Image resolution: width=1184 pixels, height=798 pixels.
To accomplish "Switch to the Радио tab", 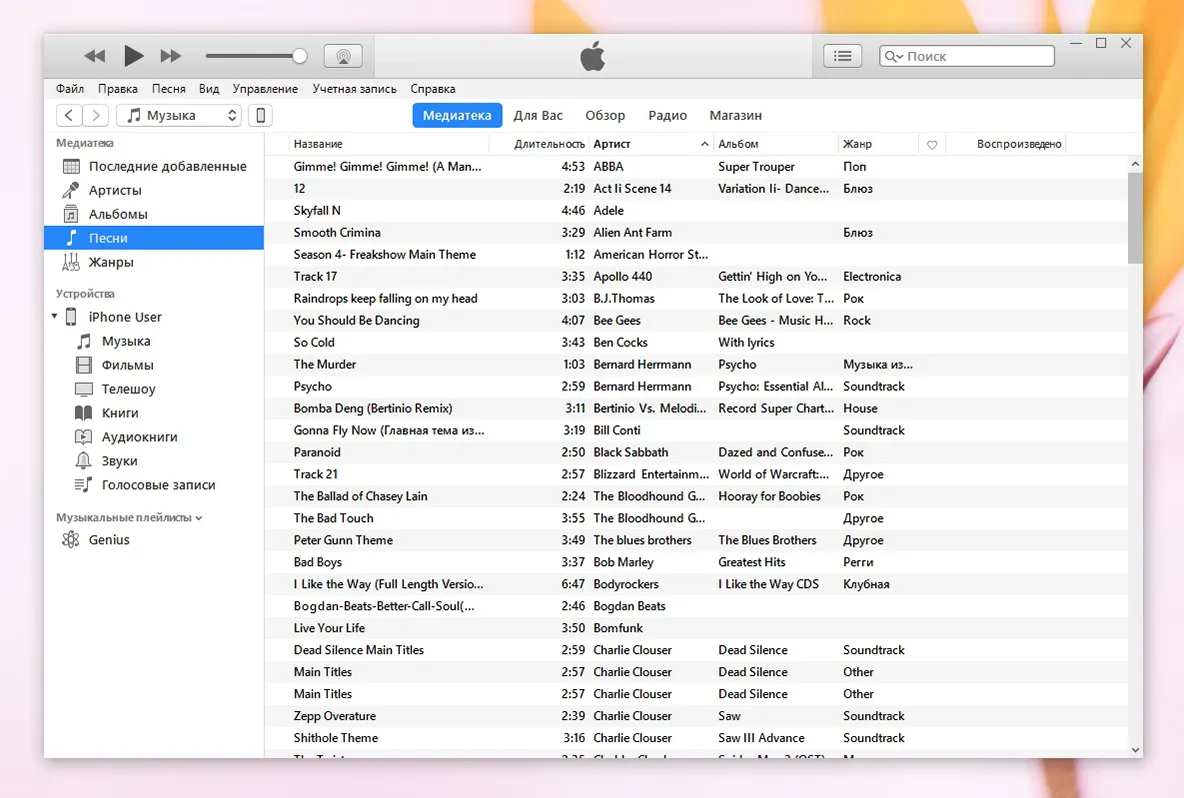I will 668,115.
